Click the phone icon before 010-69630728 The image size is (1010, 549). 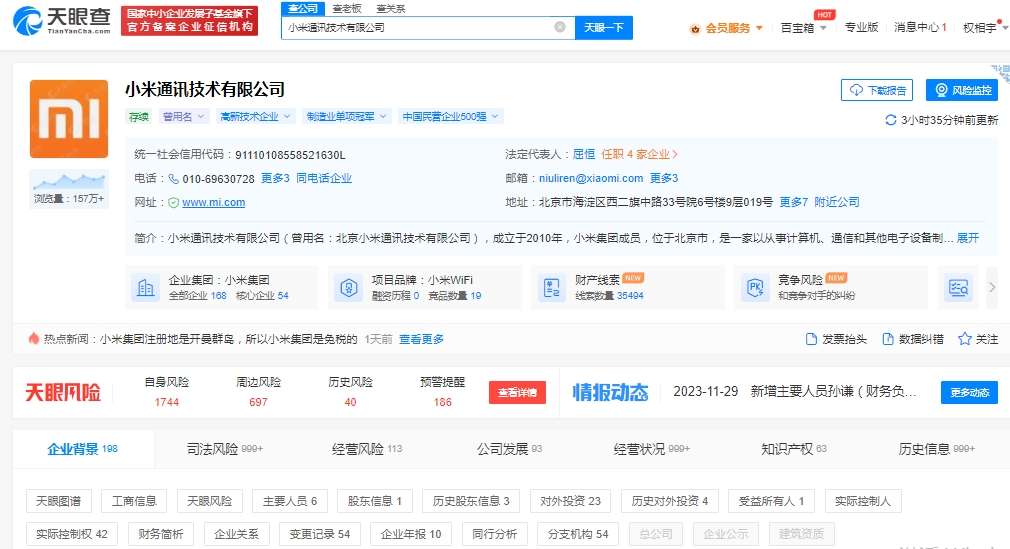[173, 178]
